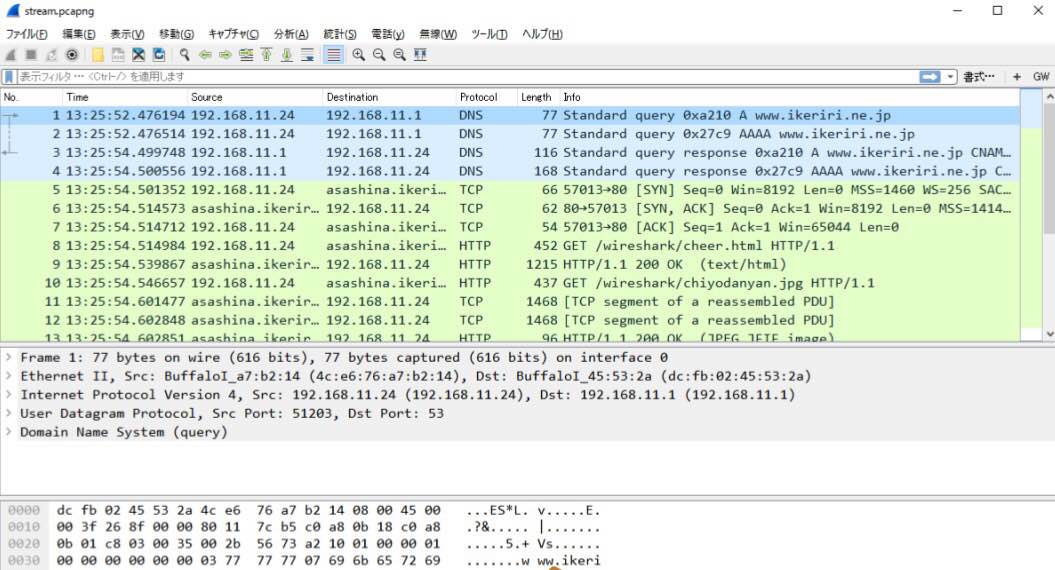Image resolution: width=1055 pixels, height=570 pixels.
Task: Click the start capture shark fin icon
Action: [11, 55]
